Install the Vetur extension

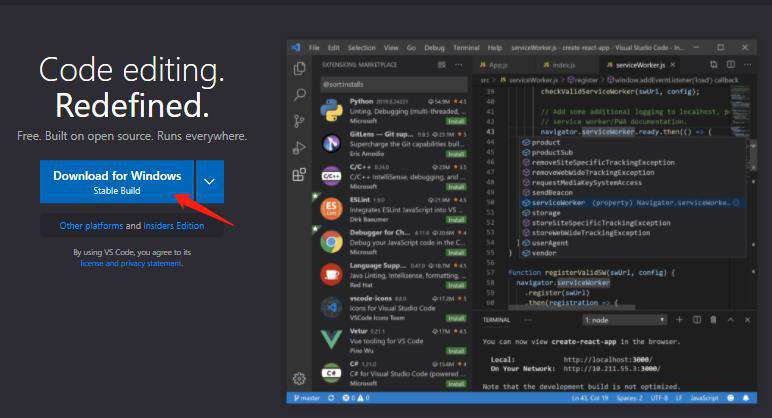[x=456, y=351]
